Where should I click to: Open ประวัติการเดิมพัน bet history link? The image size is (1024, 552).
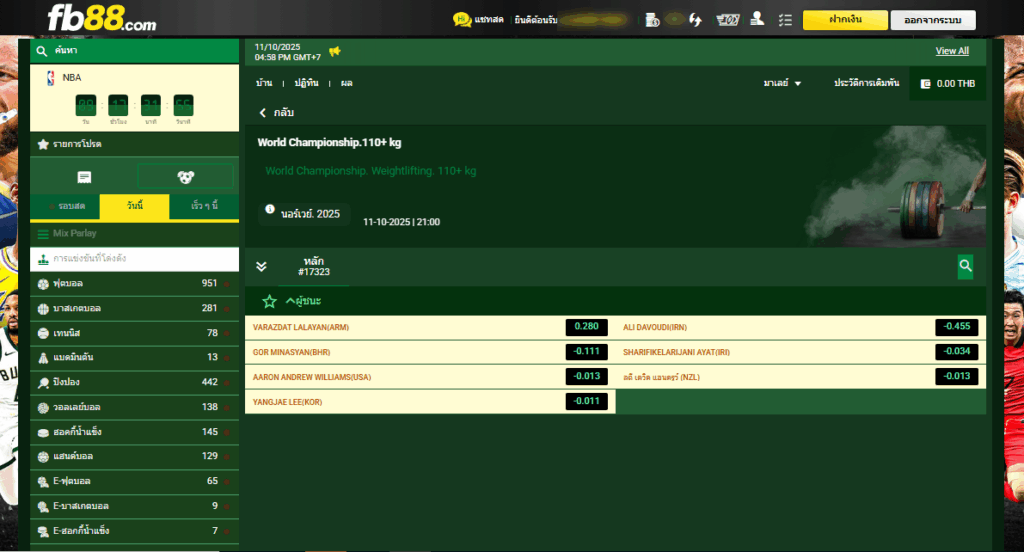(866, 83)
